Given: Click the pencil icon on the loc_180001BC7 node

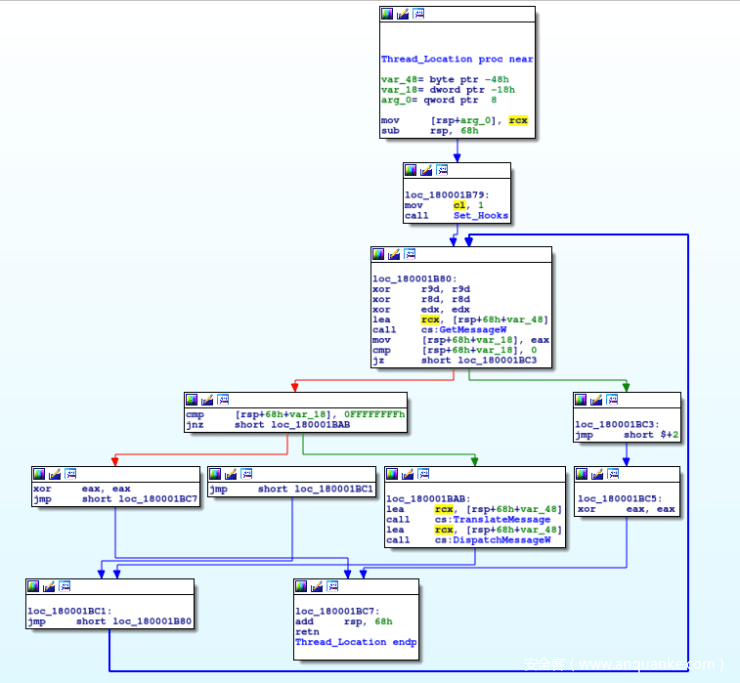Looking at the screenshot, I should coord(317,585).
